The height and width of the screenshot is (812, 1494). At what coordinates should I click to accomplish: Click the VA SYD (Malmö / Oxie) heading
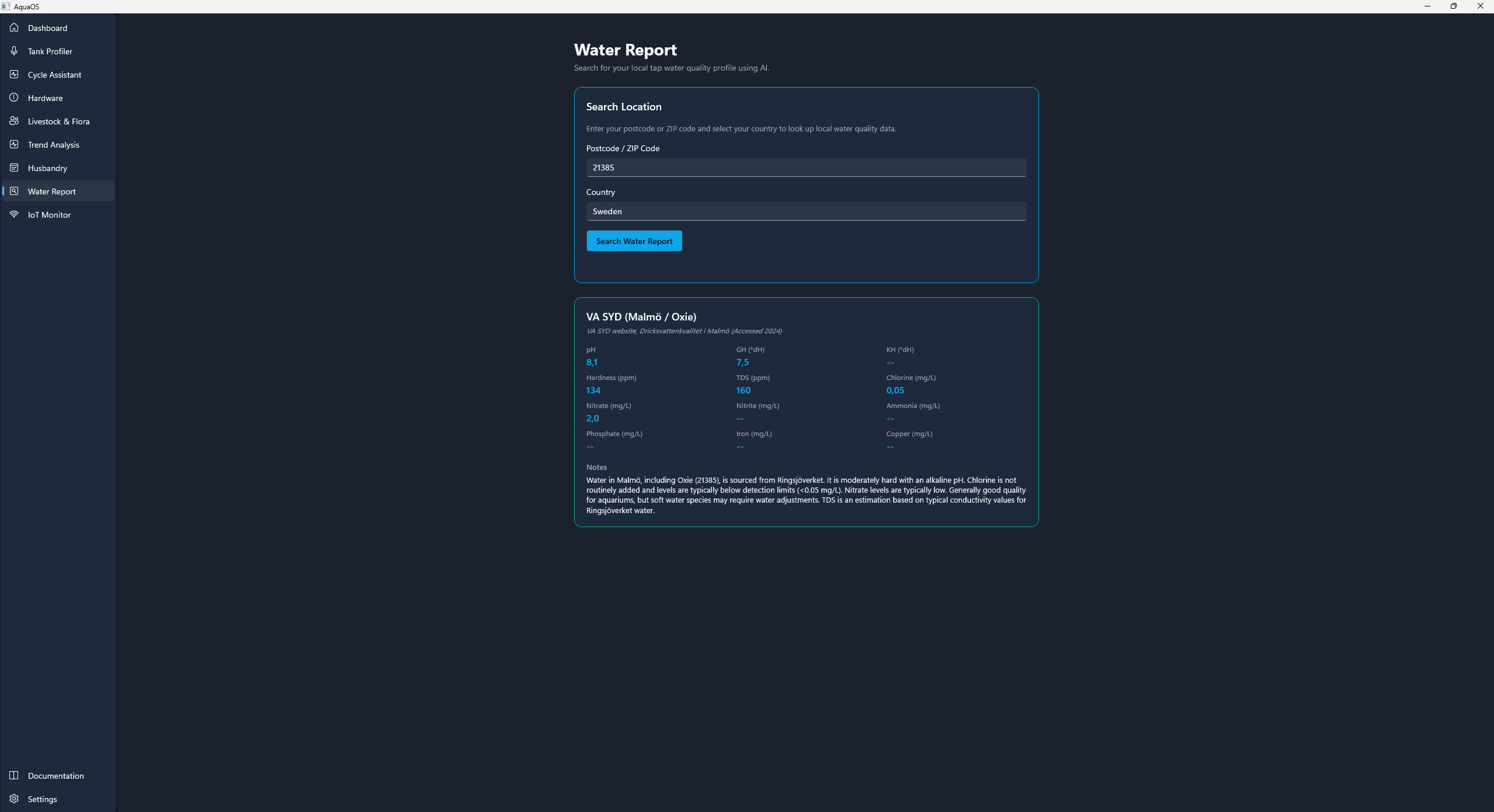[x=641, y=317]
